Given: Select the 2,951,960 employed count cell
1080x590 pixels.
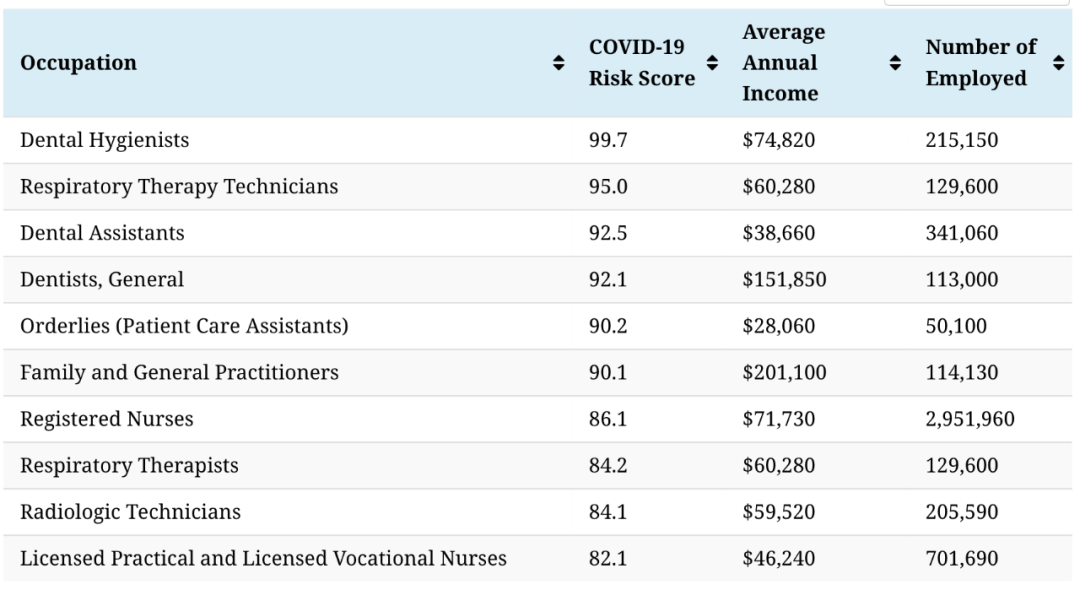Looking at the screenshot, I should coord(970,419).
